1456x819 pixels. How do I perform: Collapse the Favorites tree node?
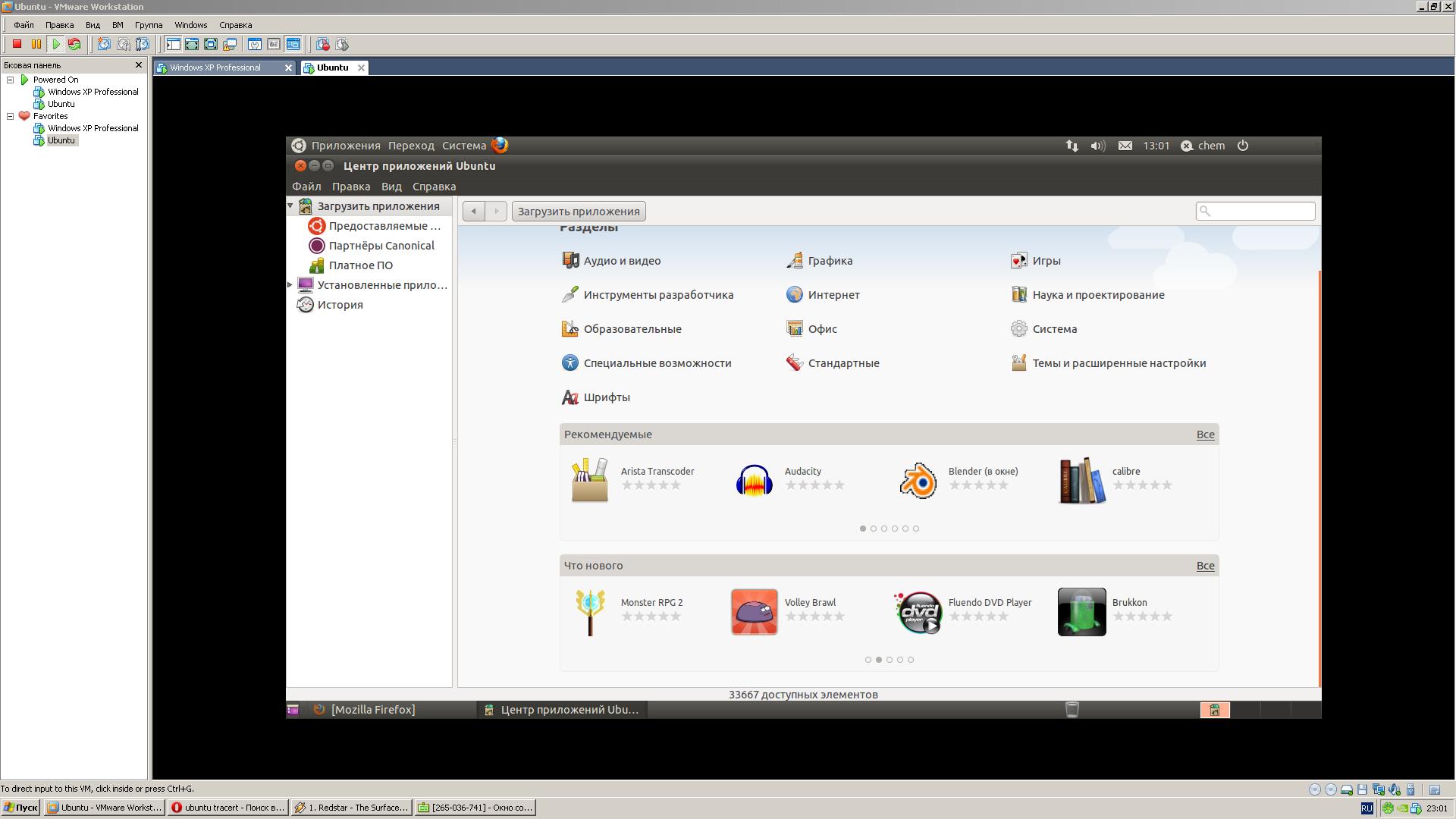11,116
